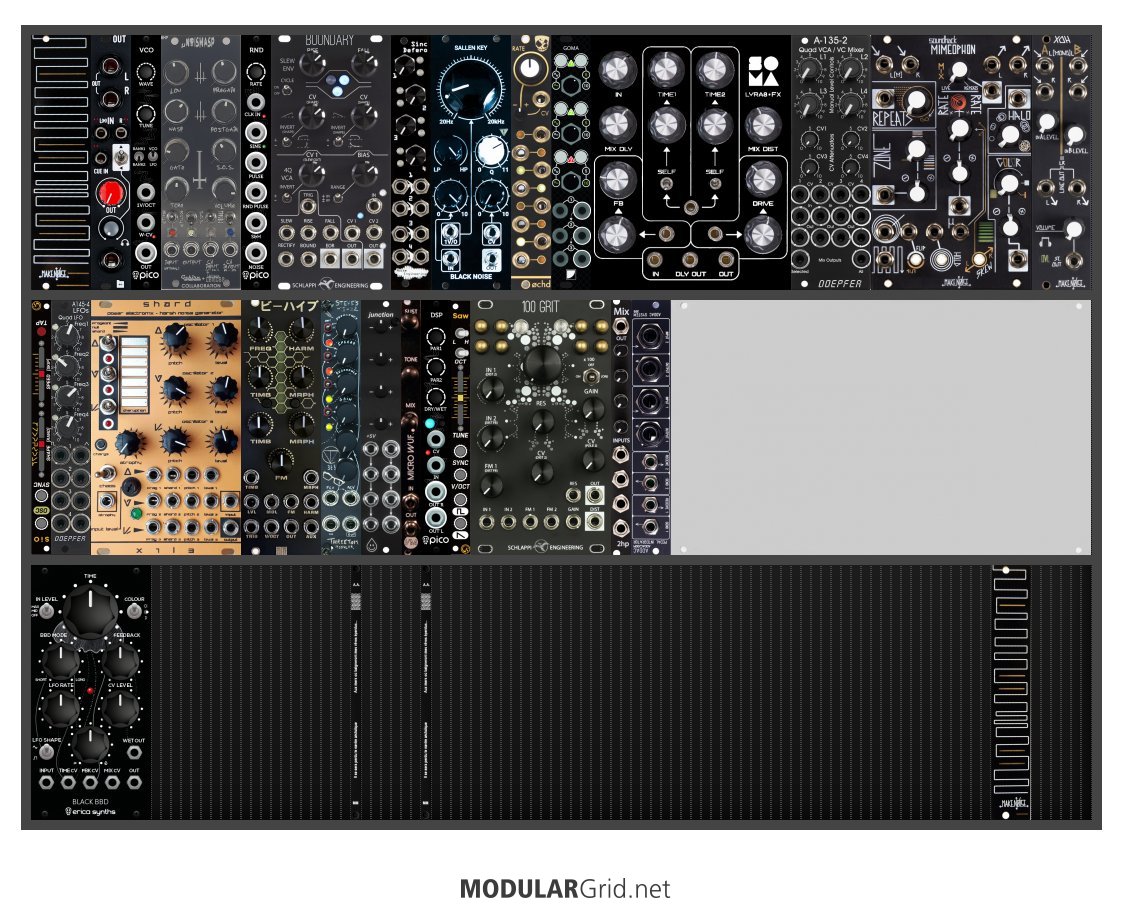Image resolution: width=1132 pixels, height=910 pixels.
Task: Toggle the COLOUR switch on Black BBD
Action: (134, 611)
